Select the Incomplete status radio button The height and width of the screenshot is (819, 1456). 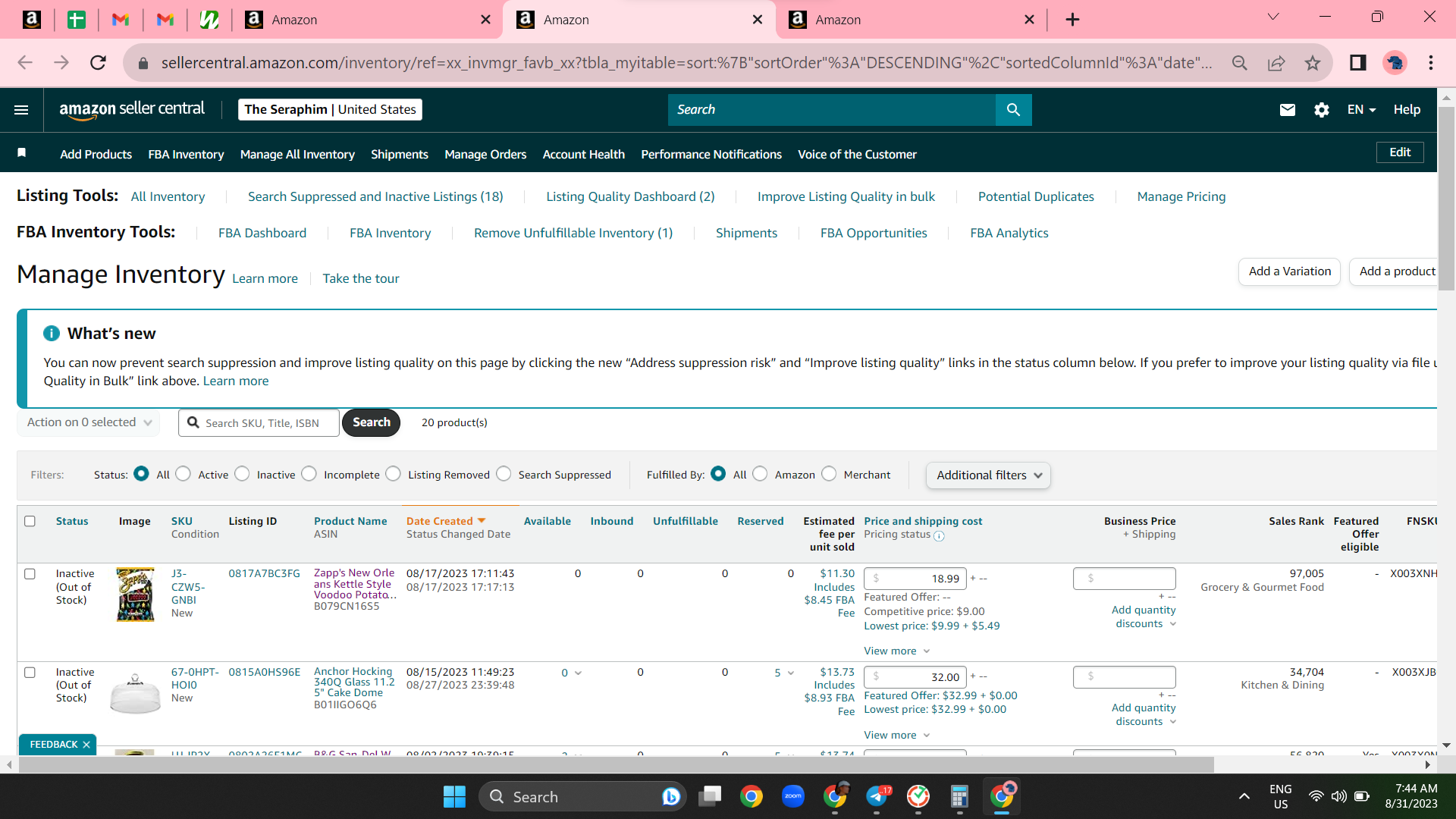[309, 474]
